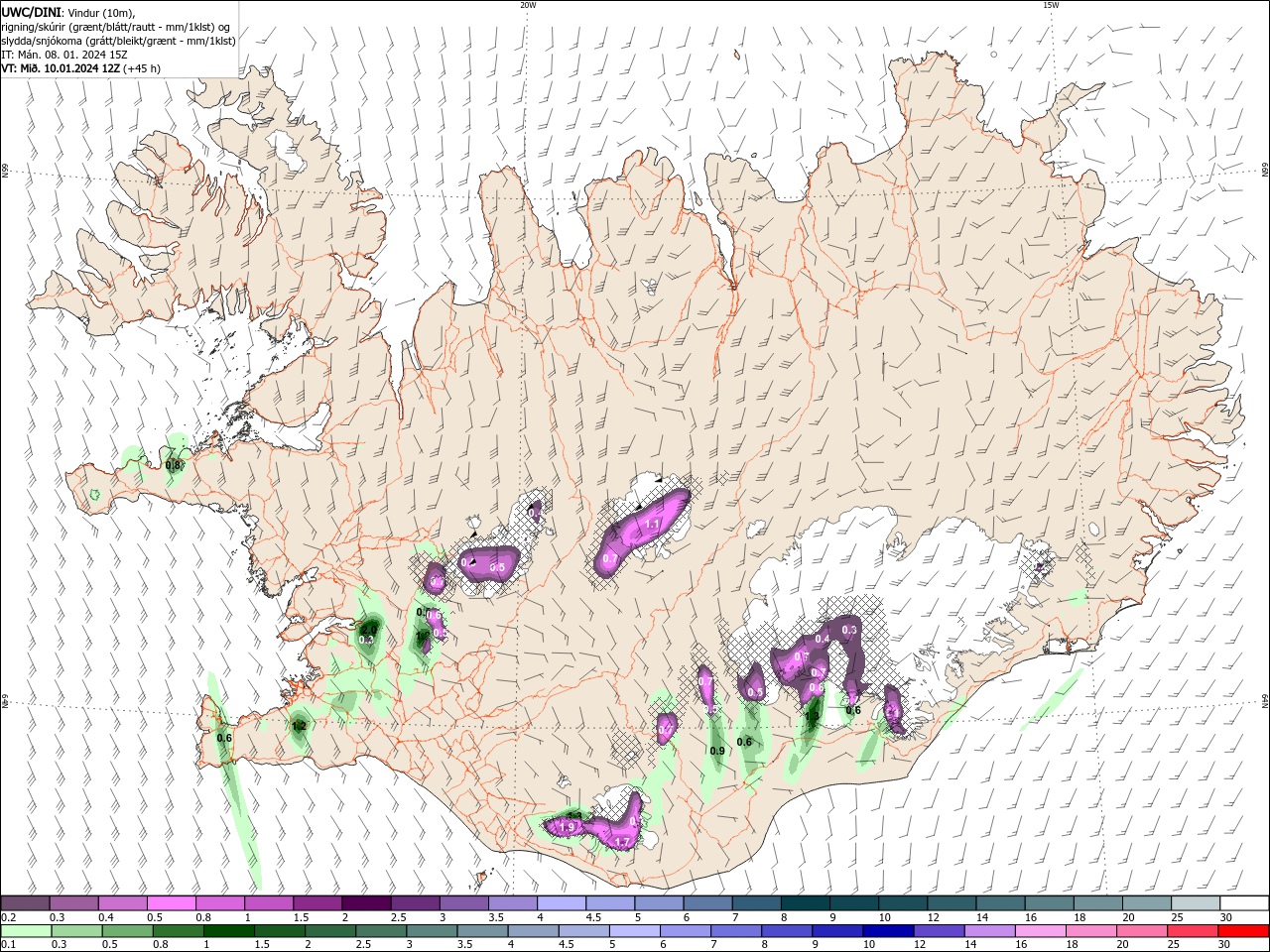1270x952 pixels.
Task: Click the '0.8' rain value on Snæfellsnes peninsula
Action: tap(174, 464)
